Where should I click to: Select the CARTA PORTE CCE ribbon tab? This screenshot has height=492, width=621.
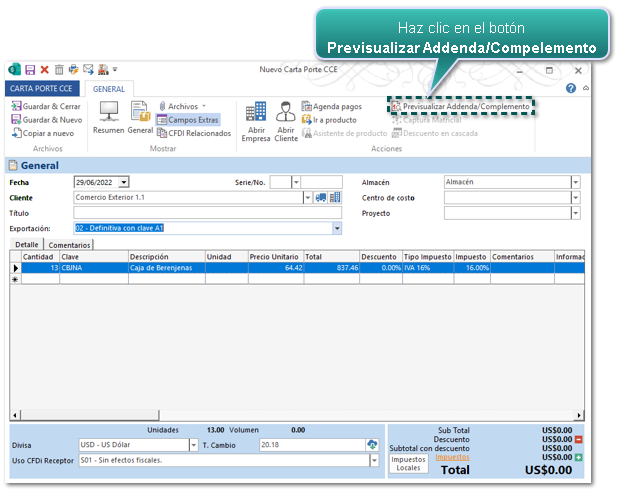[x=41, y=89]
